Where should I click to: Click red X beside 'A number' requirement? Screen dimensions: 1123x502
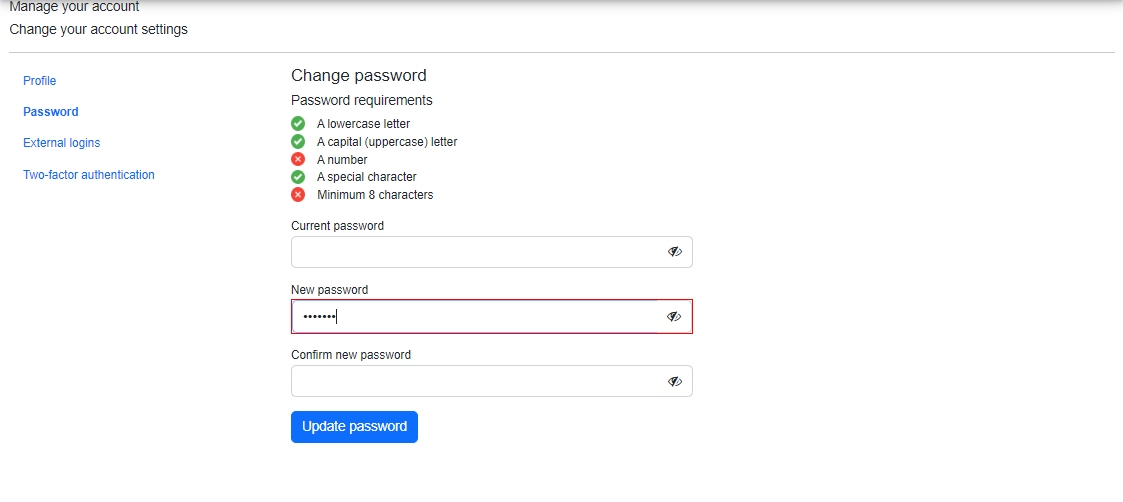[x=298, y=160]
